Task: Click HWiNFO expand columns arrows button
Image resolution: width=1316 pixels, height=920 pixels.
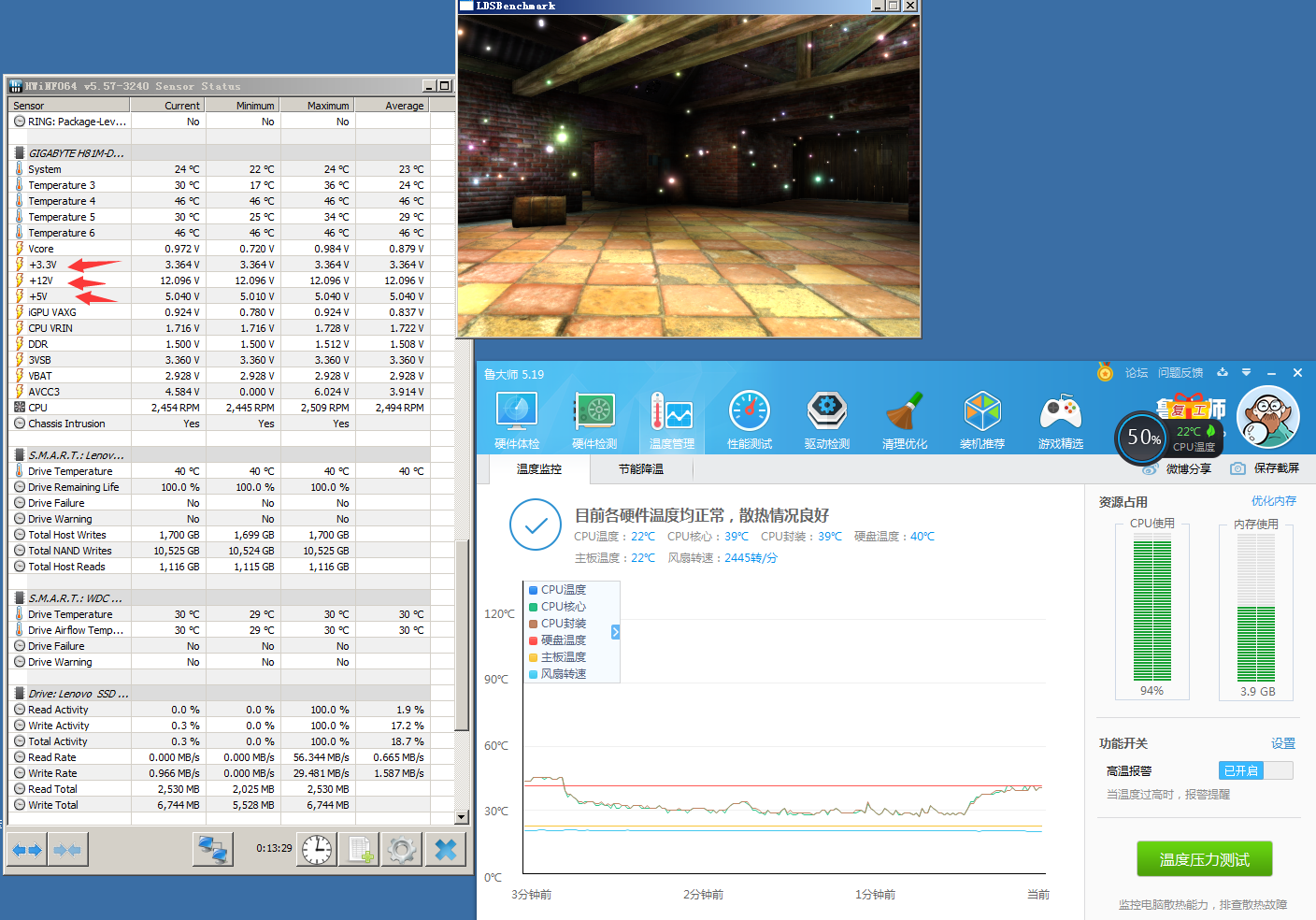Action: click(27, 850)
